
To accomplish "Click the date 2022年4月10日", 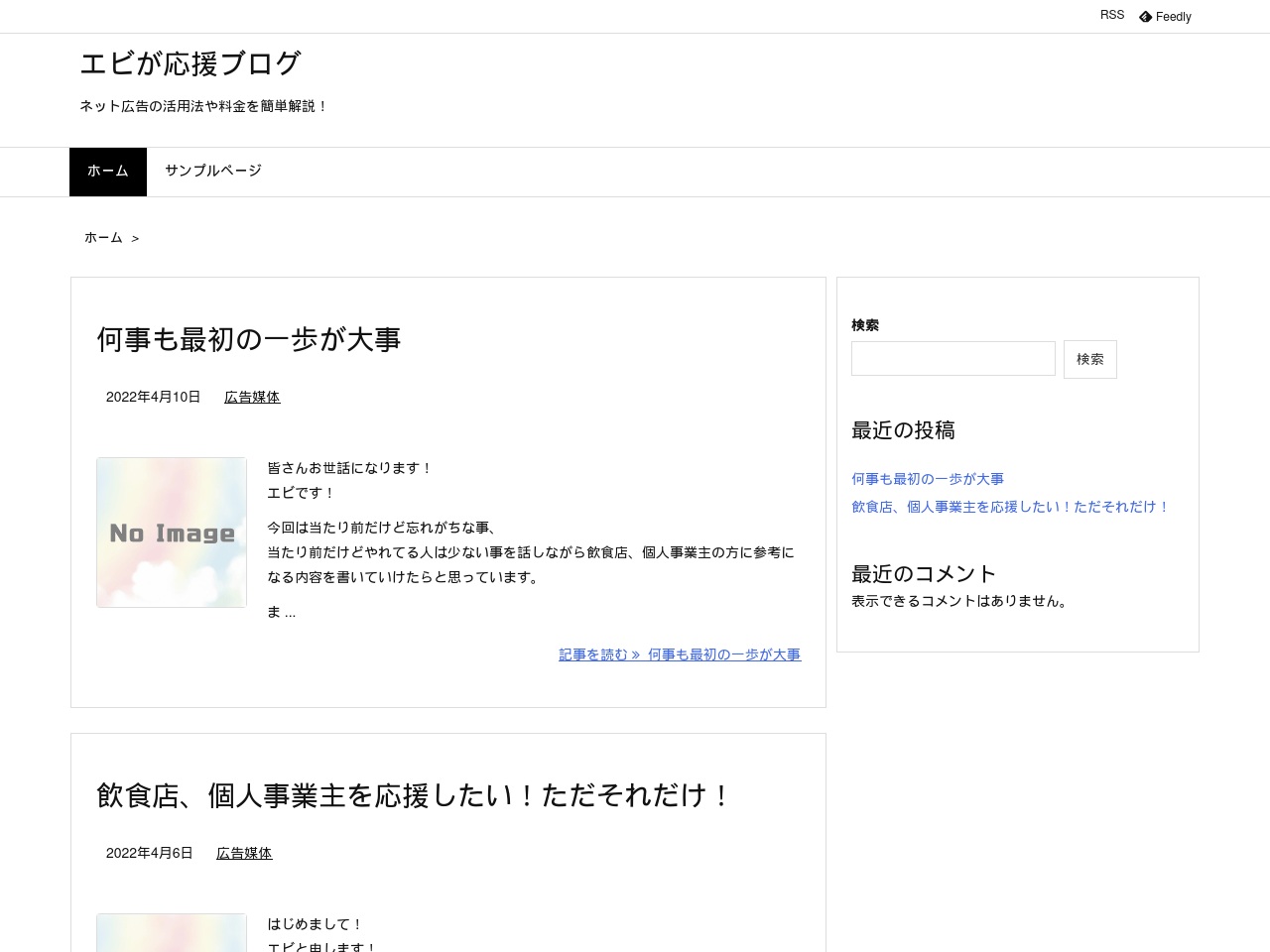I will (x=153, y=397).
